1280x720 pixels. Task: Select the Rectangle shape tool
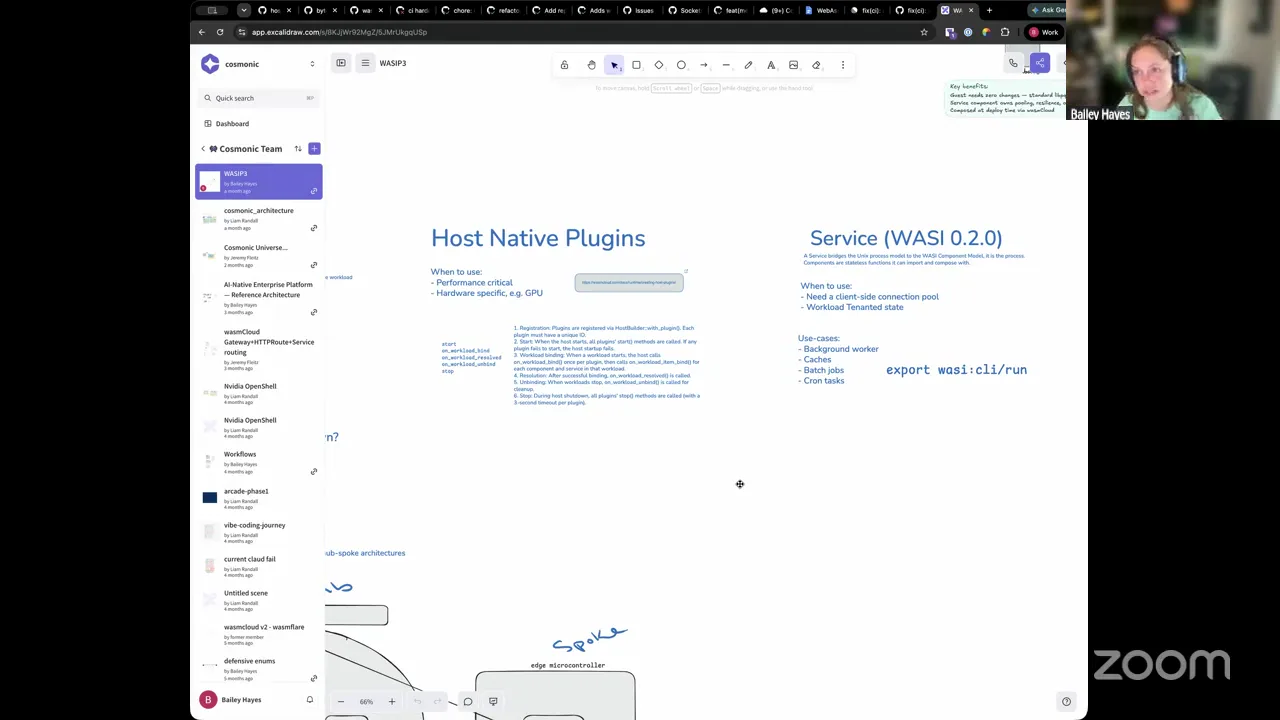pyautogui.click(x=636, y=65)
